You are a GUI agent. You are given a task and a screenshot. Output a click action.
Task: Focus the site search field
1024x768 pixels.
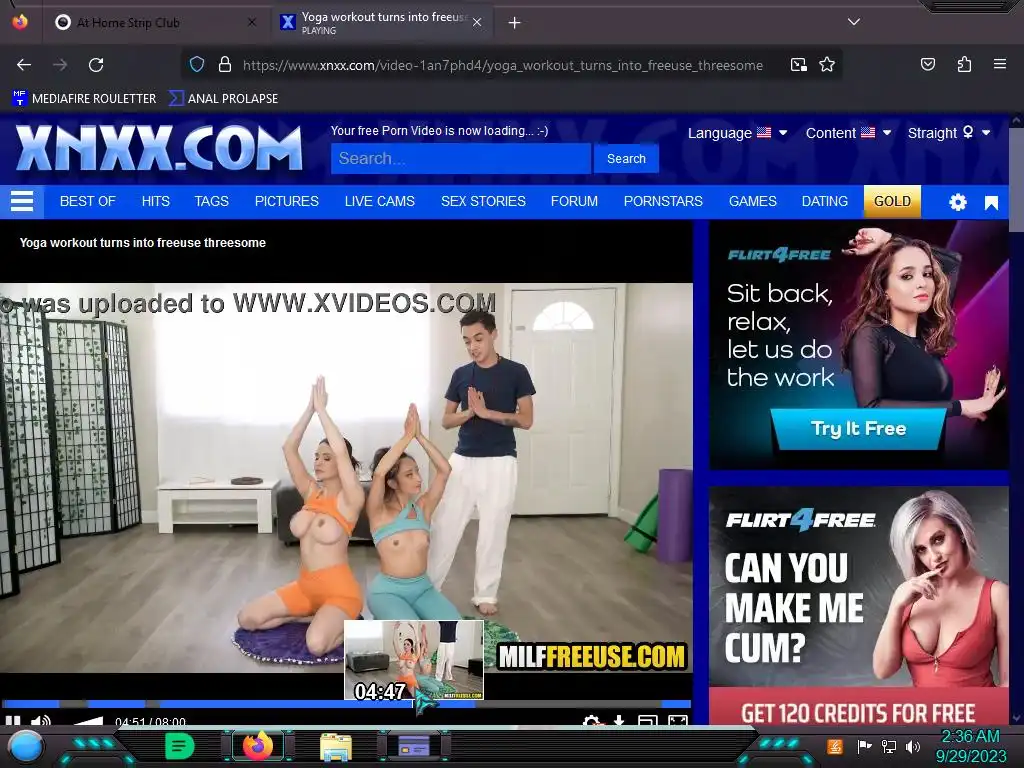pos(461,159)
